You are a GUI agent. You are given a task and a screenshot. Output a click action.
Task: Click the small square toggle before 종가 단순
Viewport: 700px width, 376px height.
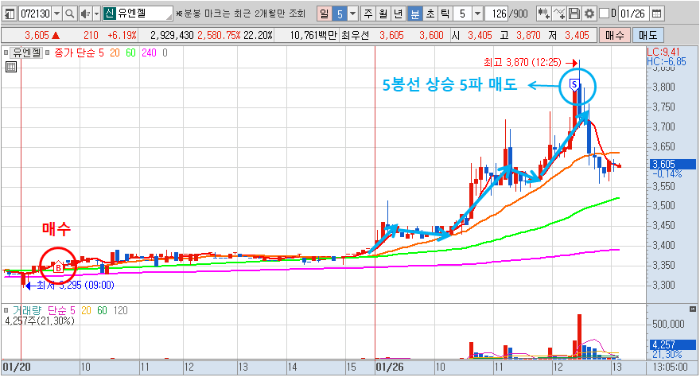point(47,53)
